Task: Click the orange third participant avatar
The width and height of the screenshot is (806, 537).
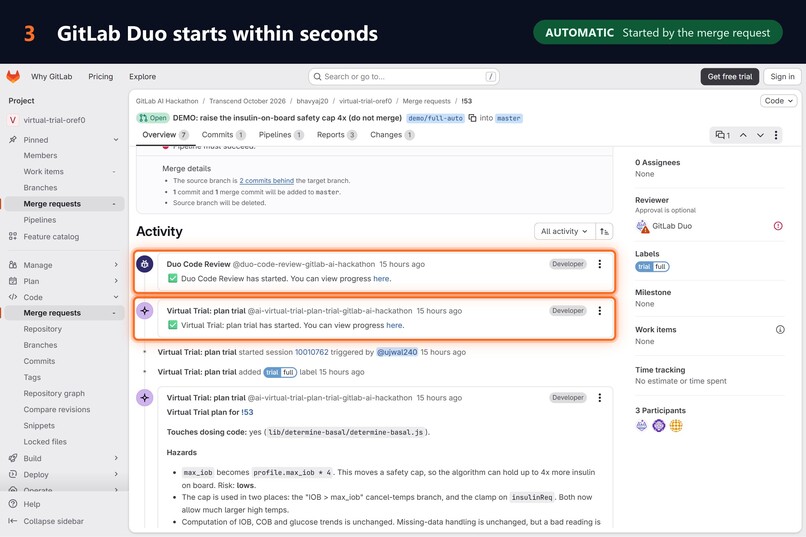Action: pyautogui.click(x=676, y=425)
